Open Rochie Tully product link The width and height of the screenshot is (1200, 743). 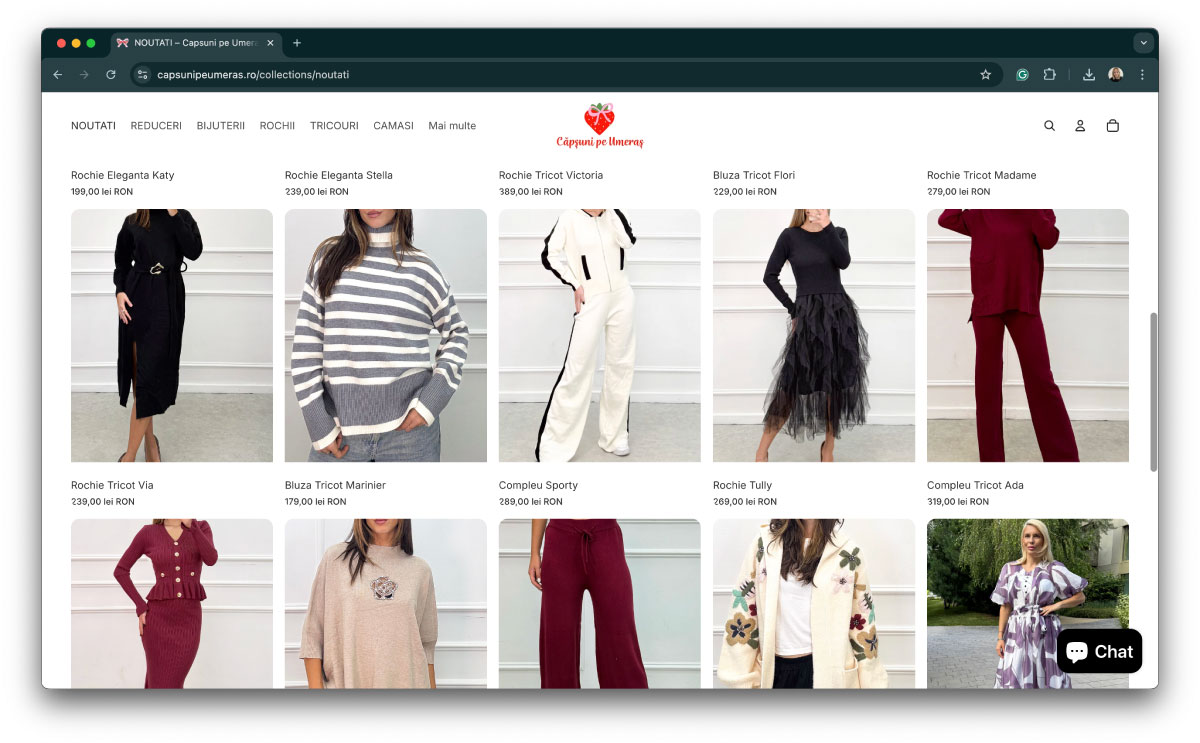(742, 485)
